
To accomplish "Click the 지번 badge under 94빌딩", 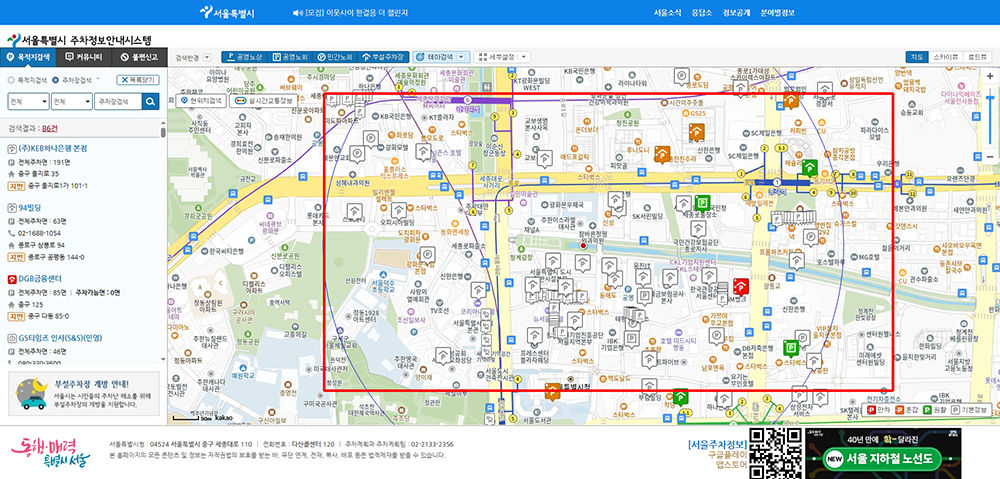I will 16,257.
